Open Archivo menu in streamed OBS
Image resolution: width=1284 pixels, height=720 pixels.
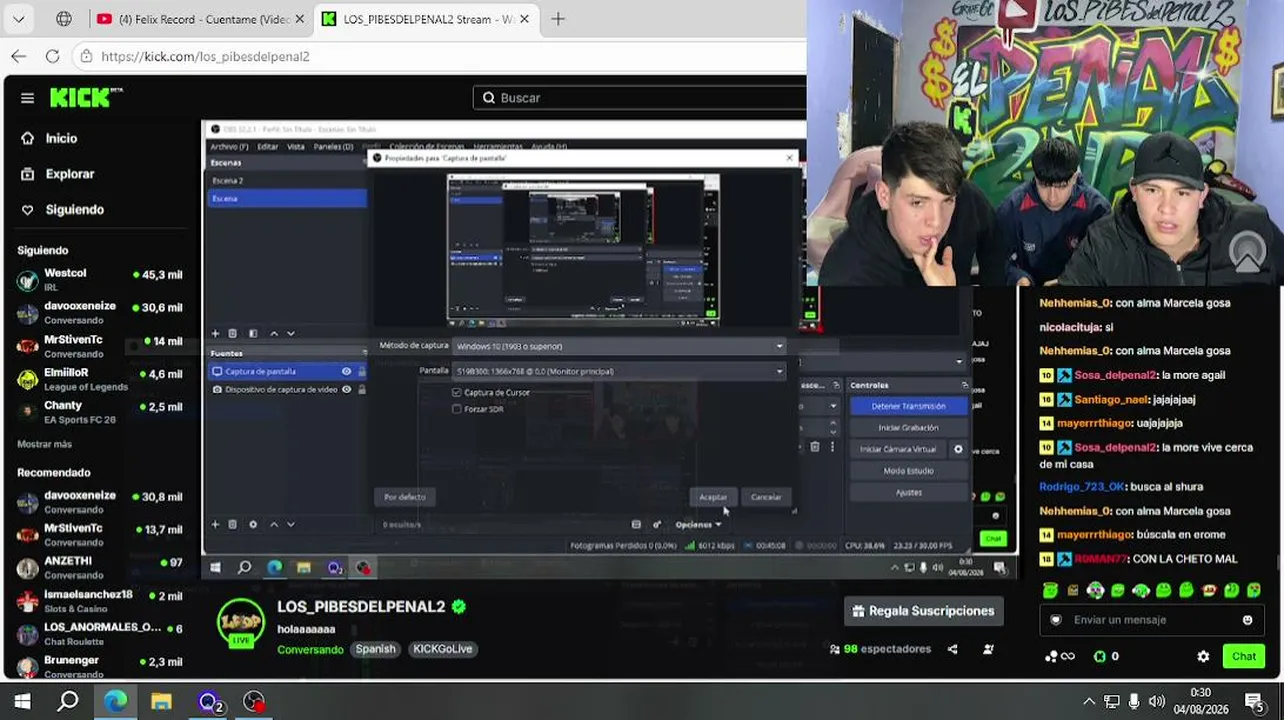pos(229,146)
